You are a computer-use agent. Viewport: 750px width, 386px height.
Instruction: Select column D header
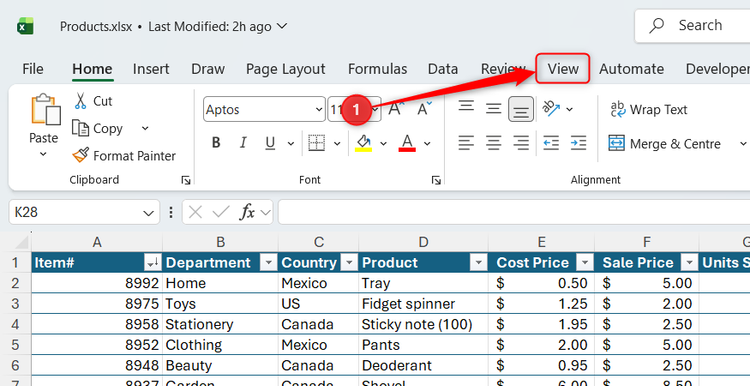point(423,242)
